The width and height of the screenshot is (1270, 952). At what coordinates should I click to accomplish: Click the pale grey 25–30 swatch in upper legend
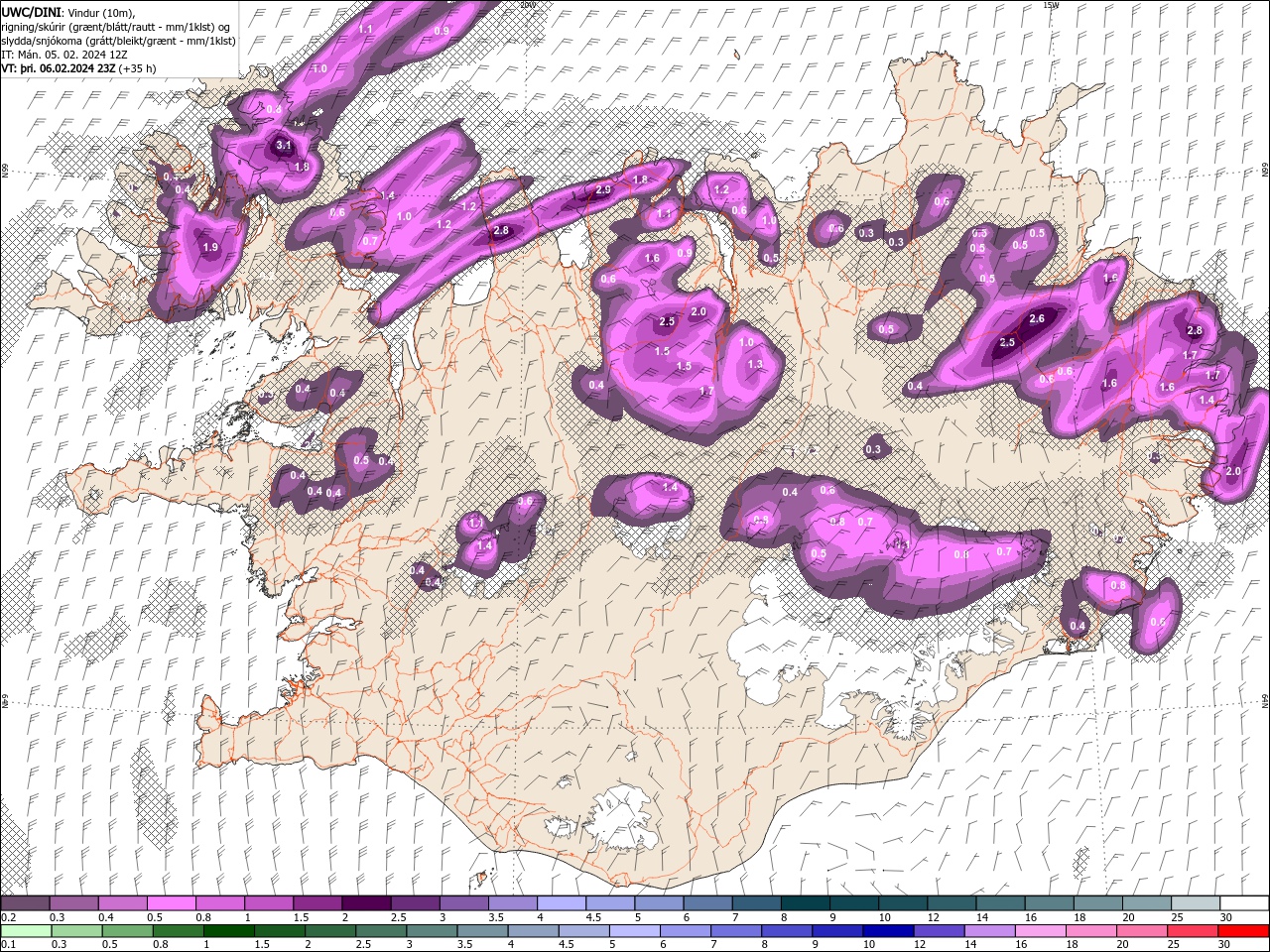(1195, 903)
